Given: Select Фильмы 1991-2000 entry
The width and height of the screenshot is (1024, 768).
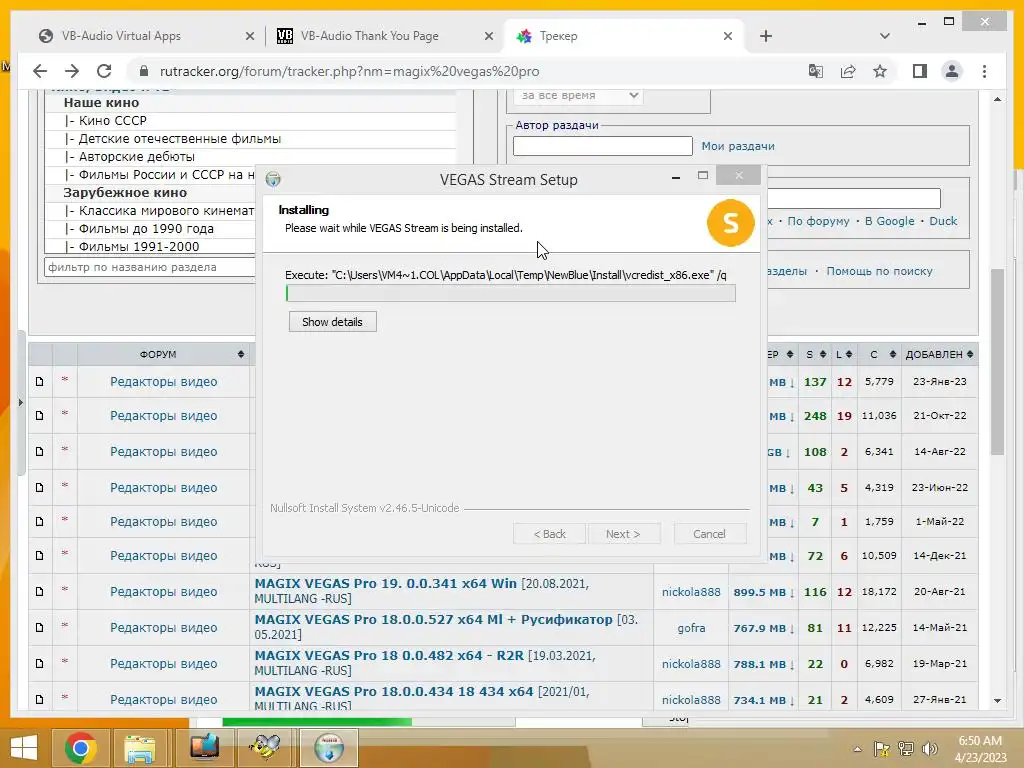Looking at the screenshot, I should tap(138, 246).
